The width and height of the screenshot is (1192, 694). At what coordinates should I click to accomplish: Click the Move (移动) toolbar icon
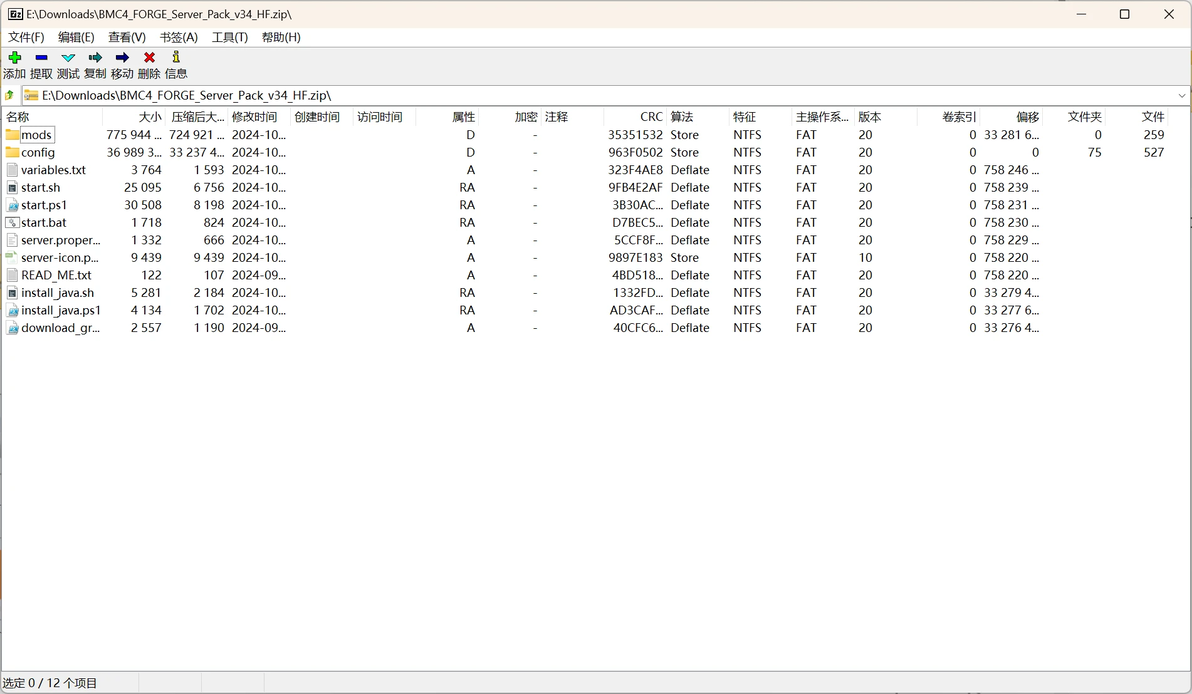pyautogui.click(x=122, y=58)
